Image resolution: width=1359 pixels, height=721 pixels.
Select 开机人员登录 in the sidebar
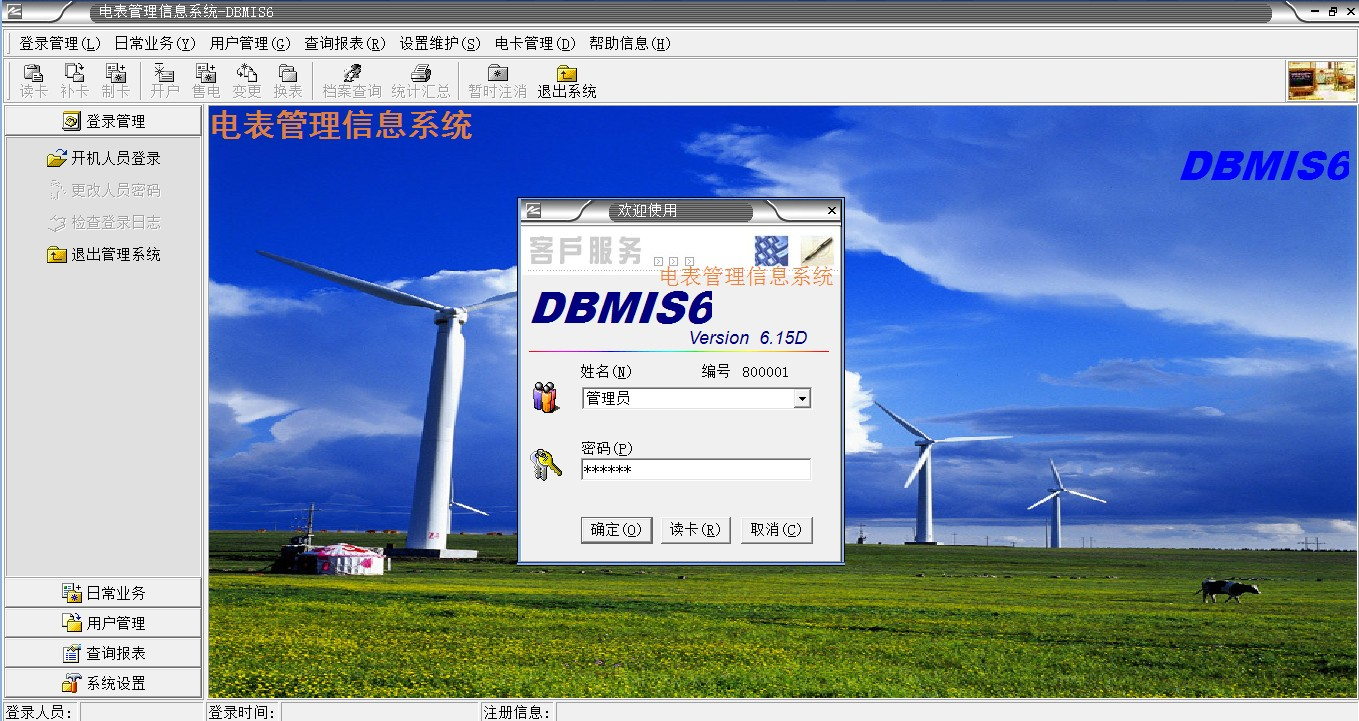pyautogui.click(x=104, y=159)
